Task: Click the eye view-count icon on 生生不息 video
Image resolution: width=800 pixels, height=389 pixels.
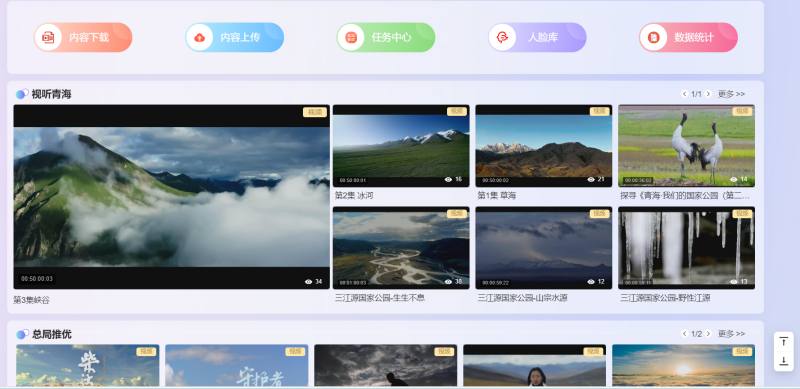Action: [x=448, y=281]
